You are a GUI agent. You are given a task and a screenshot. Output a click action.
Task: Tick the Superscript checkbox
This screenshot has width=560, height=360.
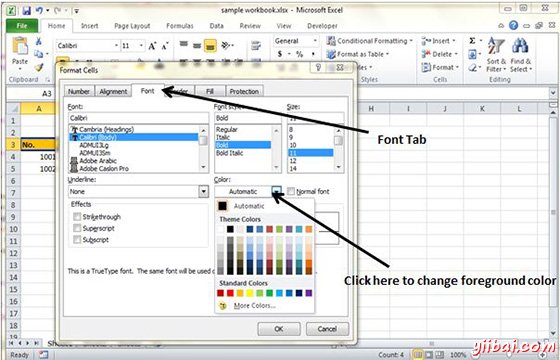tap(77, 228)
